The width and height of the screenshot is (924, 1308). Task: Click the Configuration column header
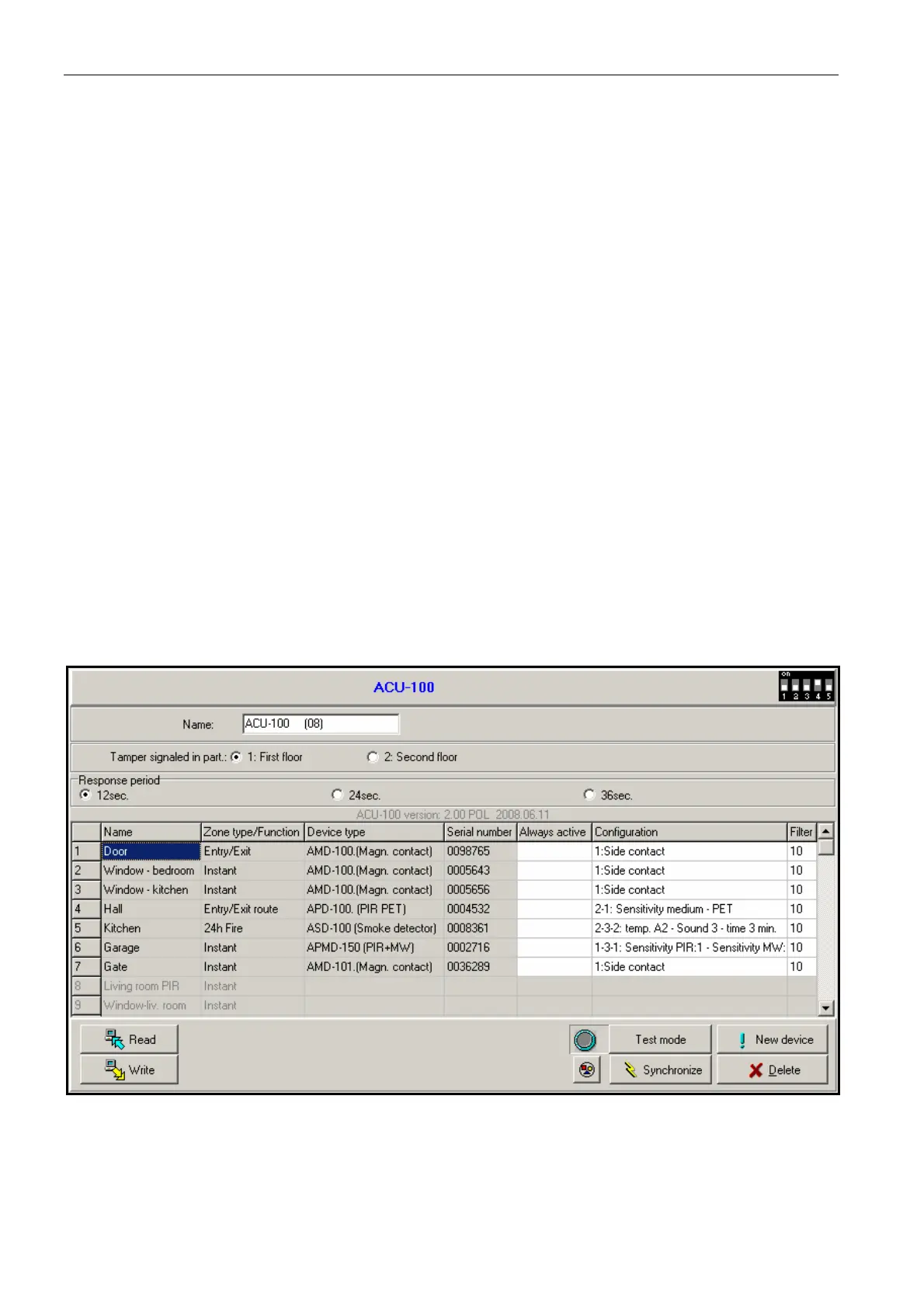pos(690,832)
